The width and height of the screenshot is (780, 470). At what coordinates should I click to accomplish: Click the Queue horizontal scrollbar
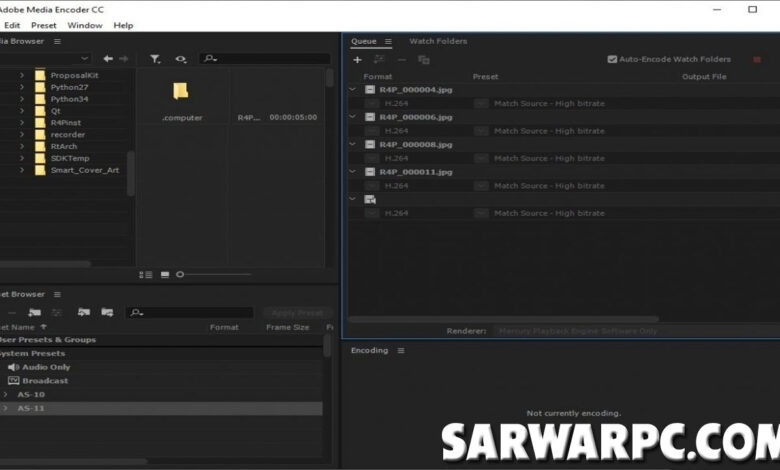(503, 319)
